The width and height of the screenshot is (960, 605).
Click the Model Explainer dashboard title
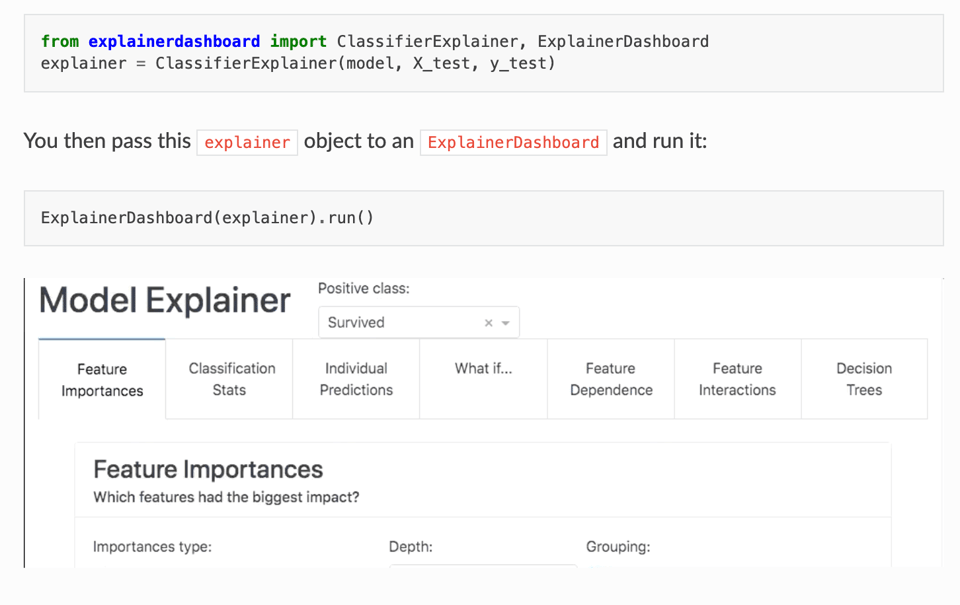(x=165, y=300)
